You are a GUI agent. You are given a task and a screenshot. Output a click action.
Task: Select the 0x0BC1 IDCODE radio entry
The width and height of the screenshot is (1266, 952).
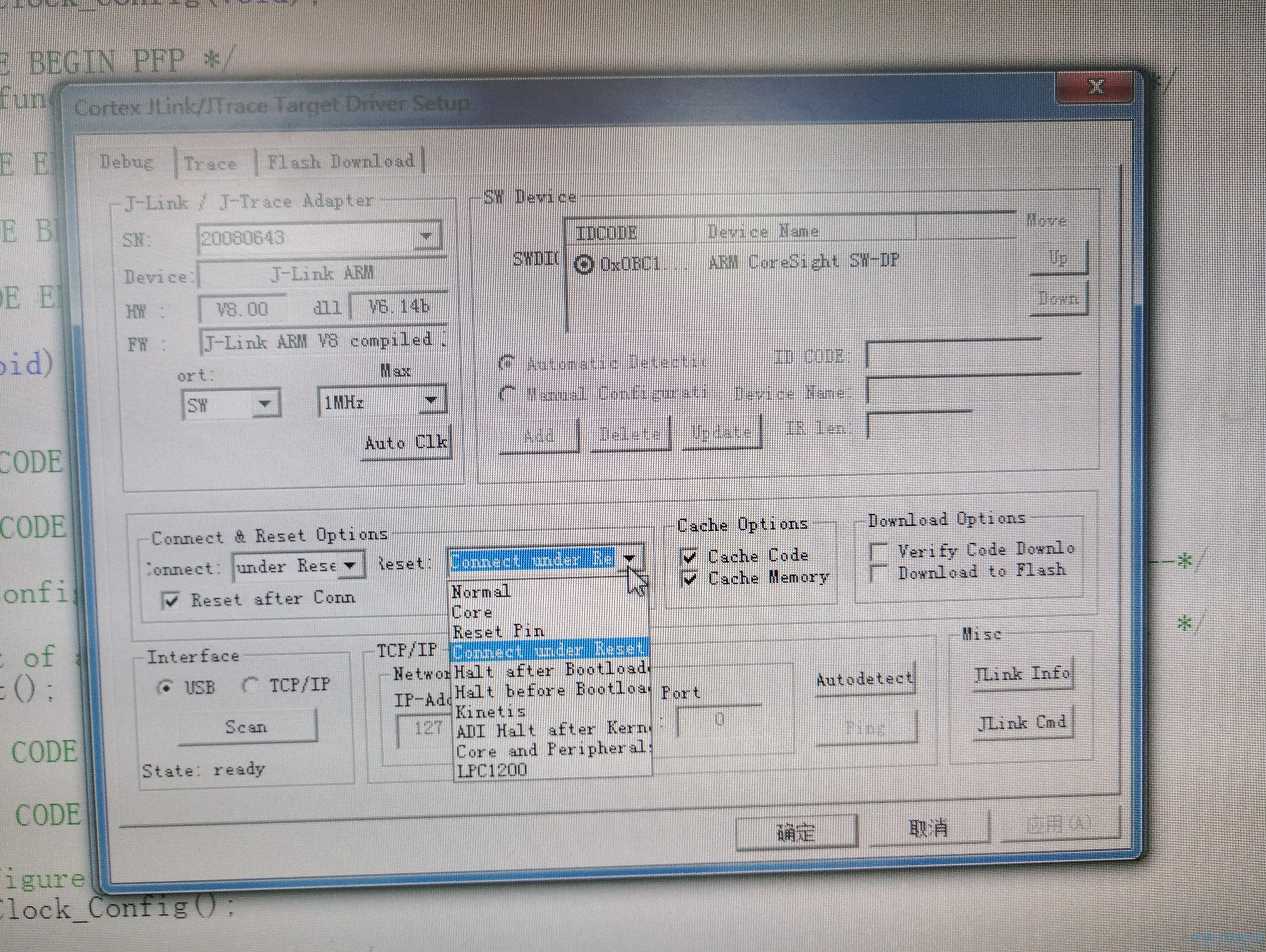pyautogui.click(x=584, y=264)
